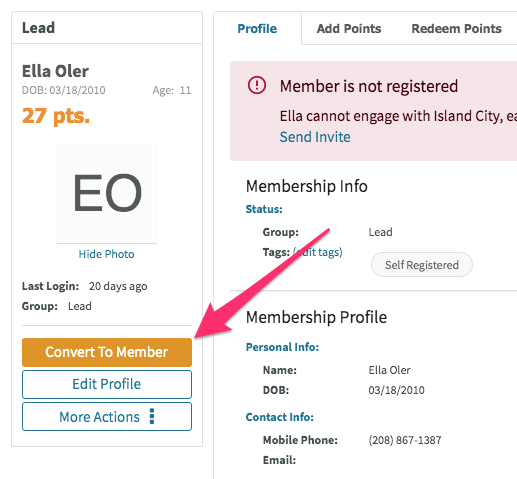Switch to the Add Points tab
517x479 pixels.
point(349,29)
